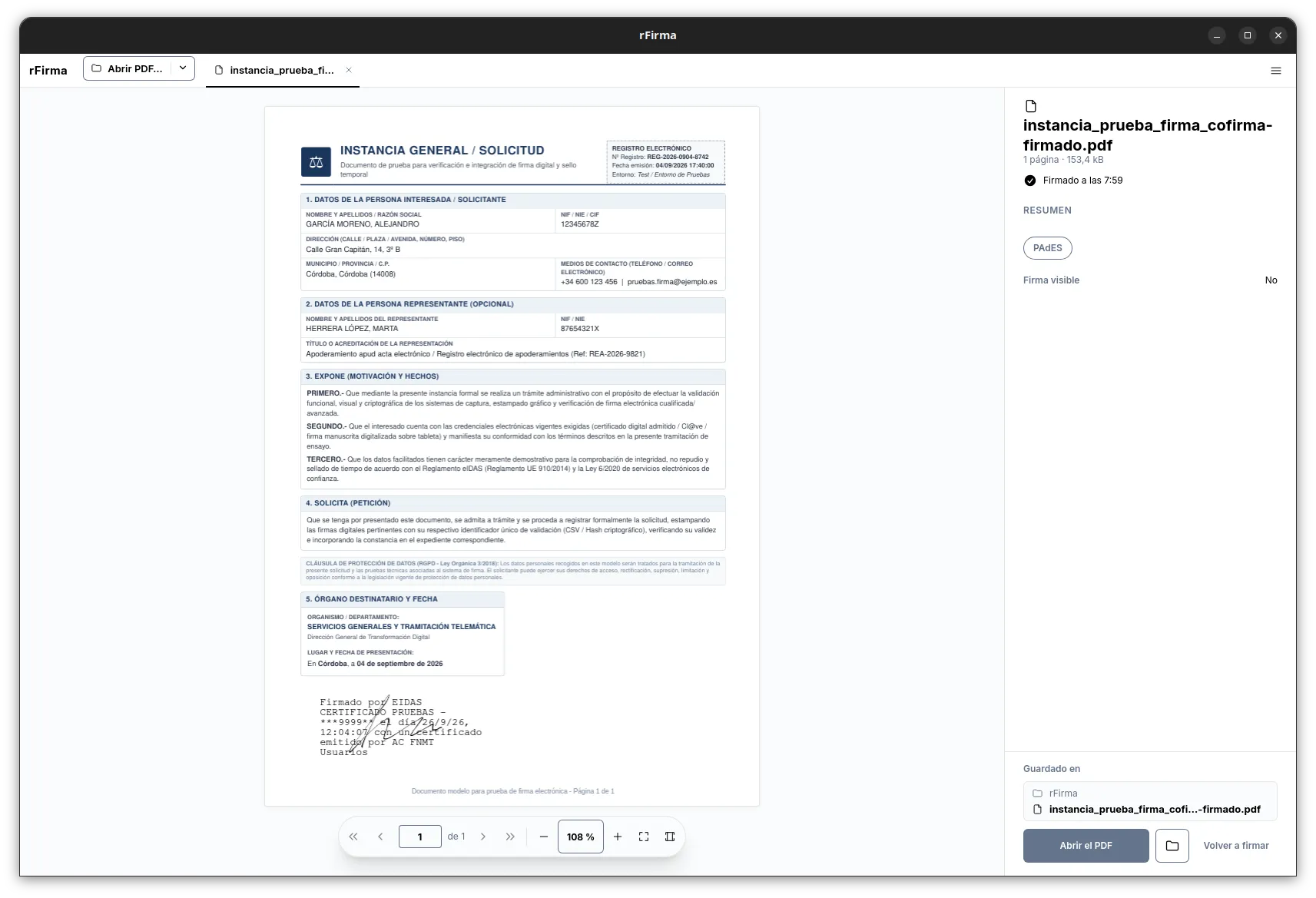Fit page width icon

tap(670, 837)
